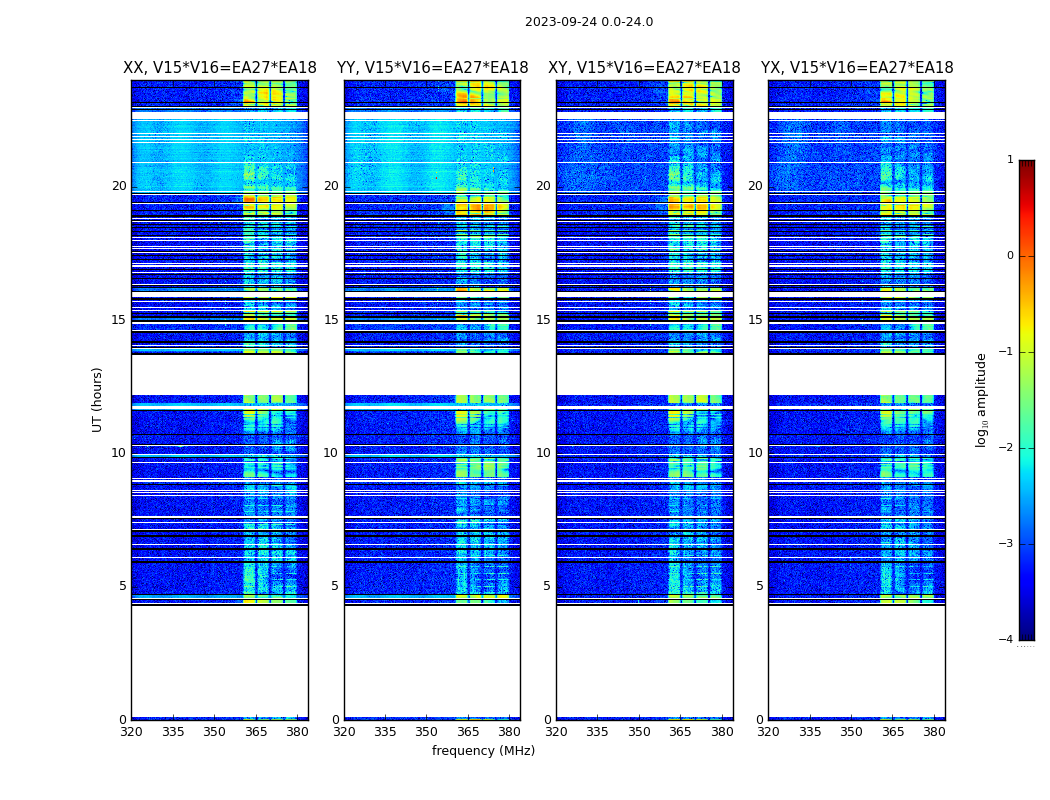Click the log10 amplitude colorbar label
Viewport: 1050px width, 800px height.
(x=982, y=399)
